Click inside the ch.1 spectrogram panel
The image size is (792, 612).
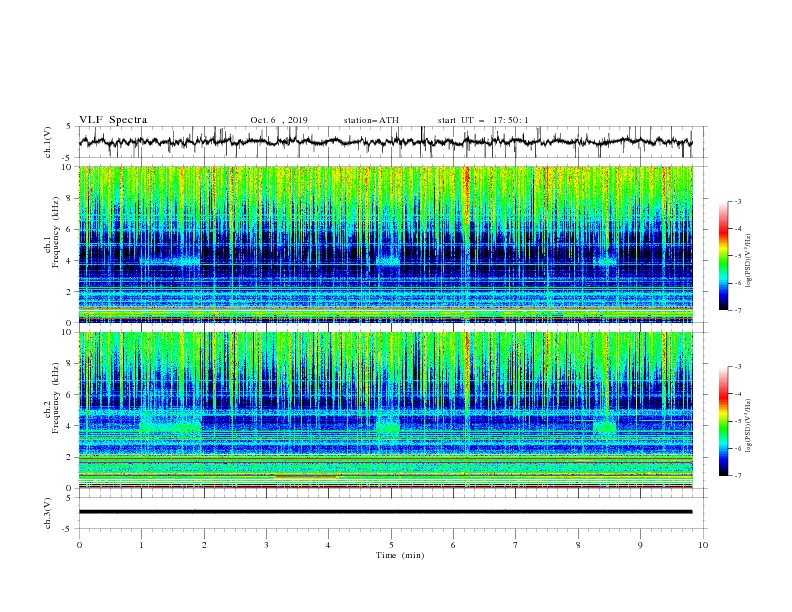pyautogui.click(x=385, y=244)
